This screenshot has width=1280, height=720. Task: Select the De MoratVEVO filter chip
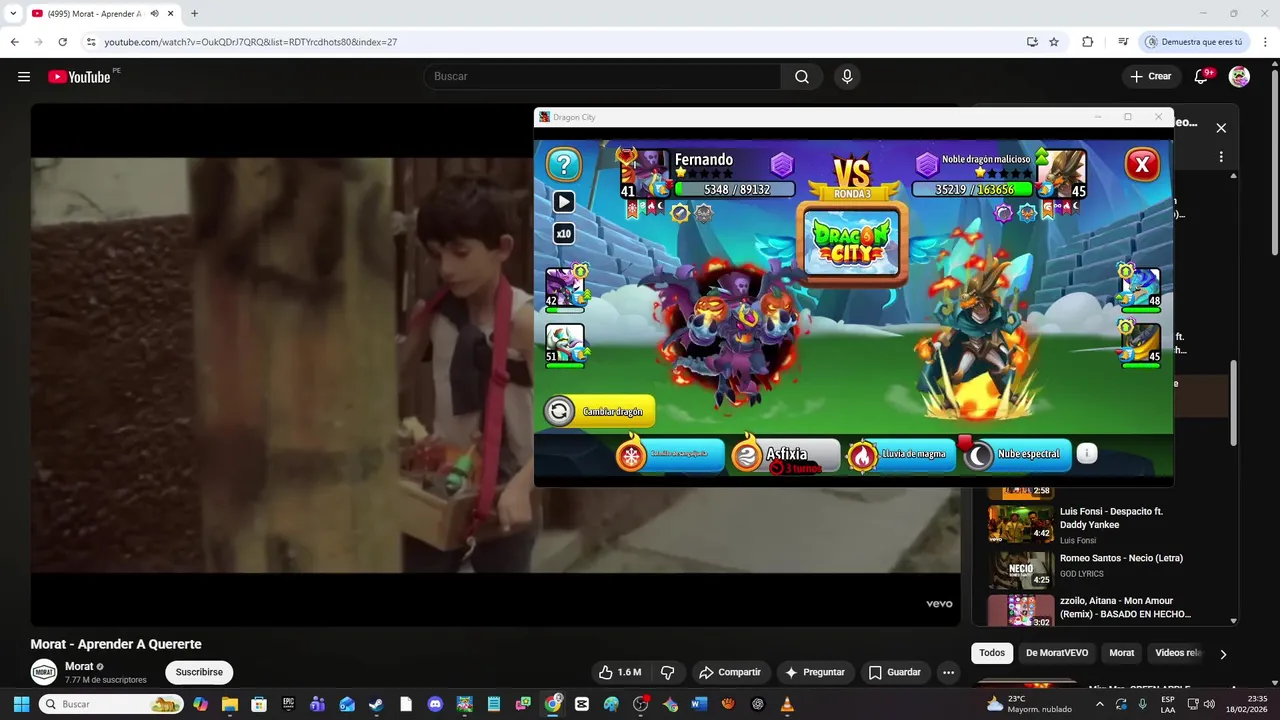pyautogui.click(x=1057, y=653)
